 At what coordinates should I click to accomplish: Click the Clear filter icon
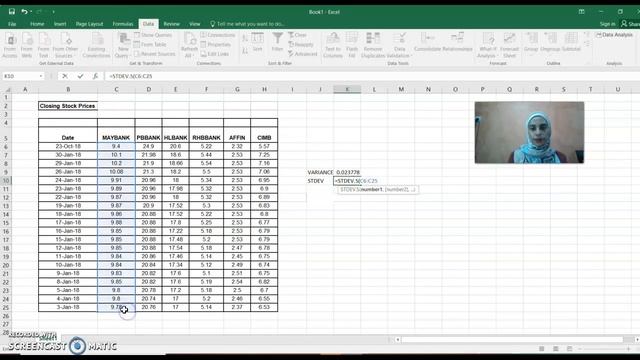(291, 35)
